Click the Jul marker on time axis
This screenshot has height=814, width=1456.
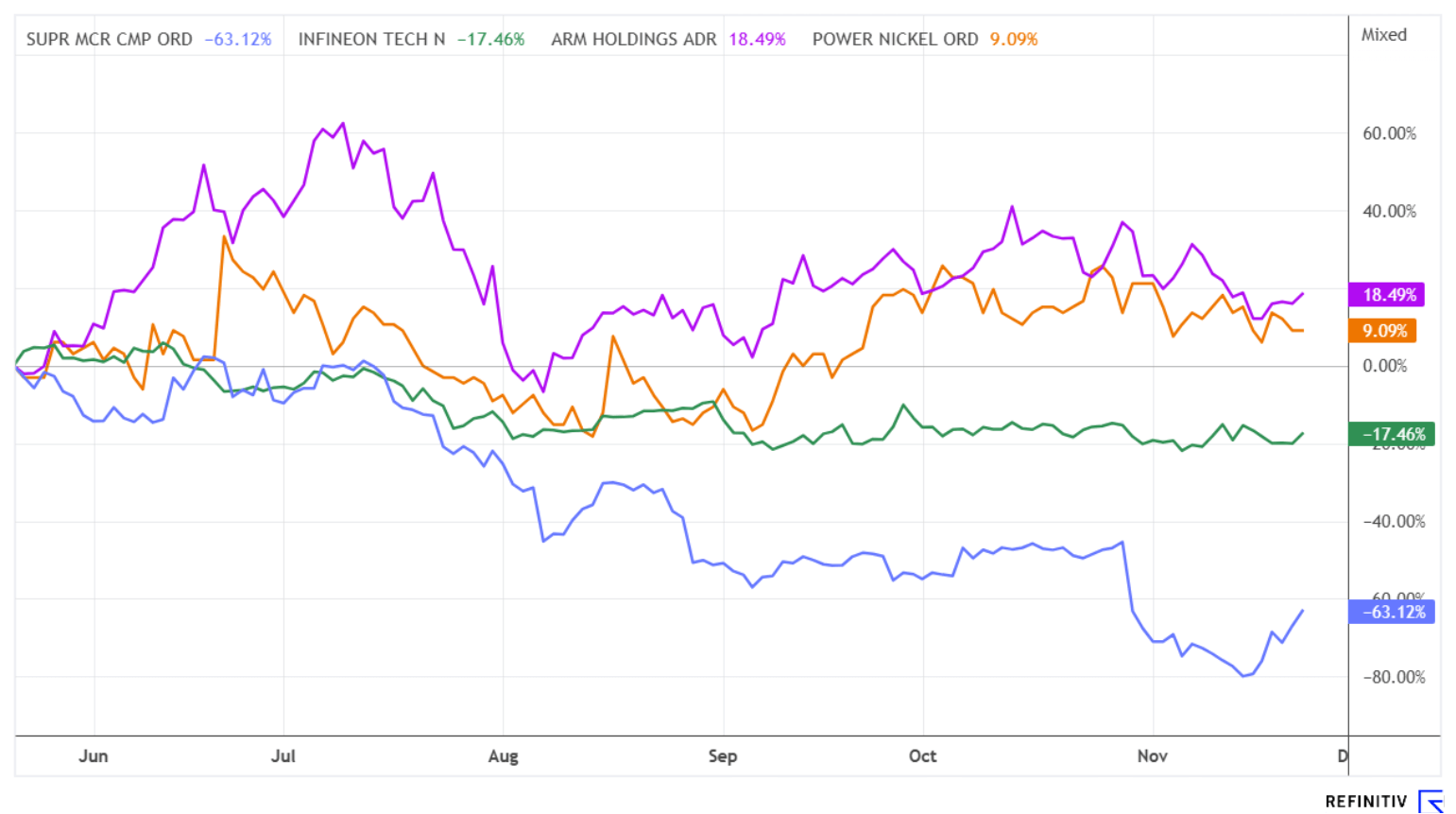283,756
